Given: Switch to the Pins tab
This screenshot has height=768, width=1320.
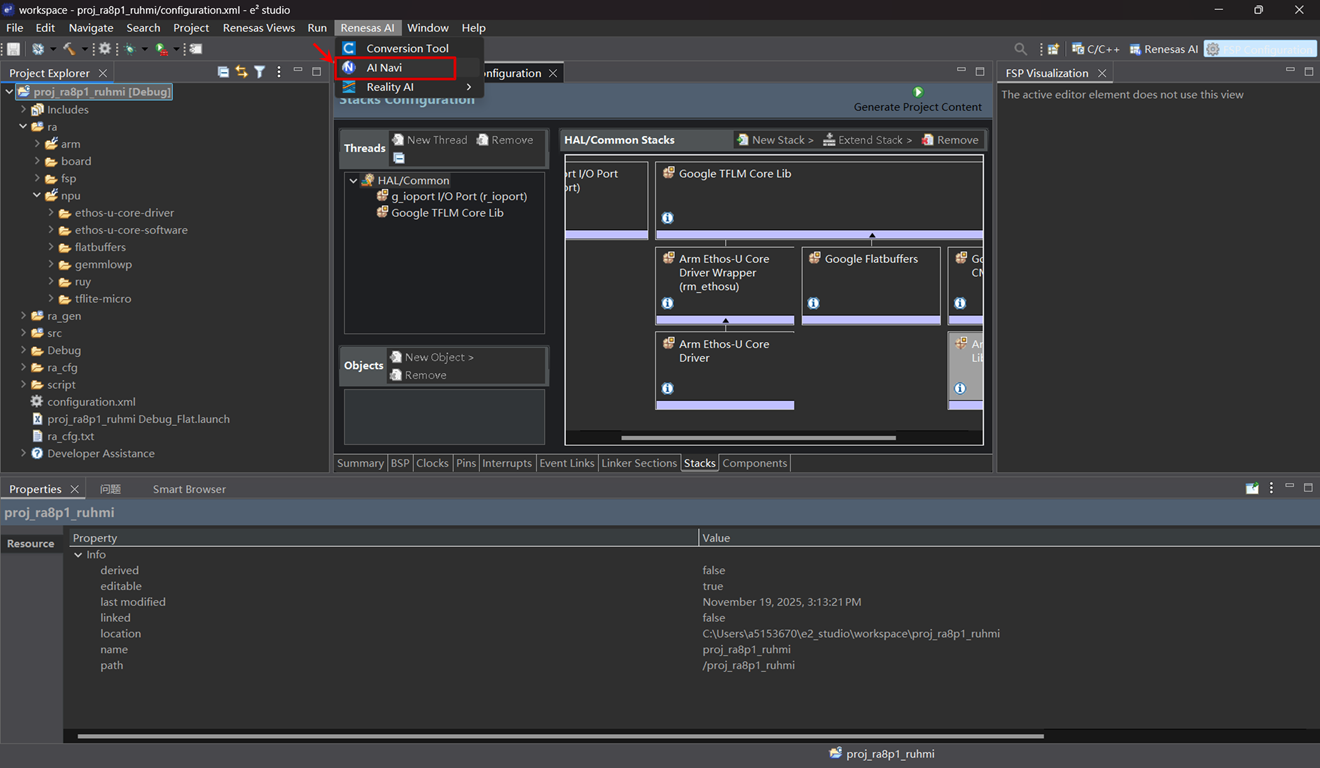Looking at the screenshot, I should (466, 463).
